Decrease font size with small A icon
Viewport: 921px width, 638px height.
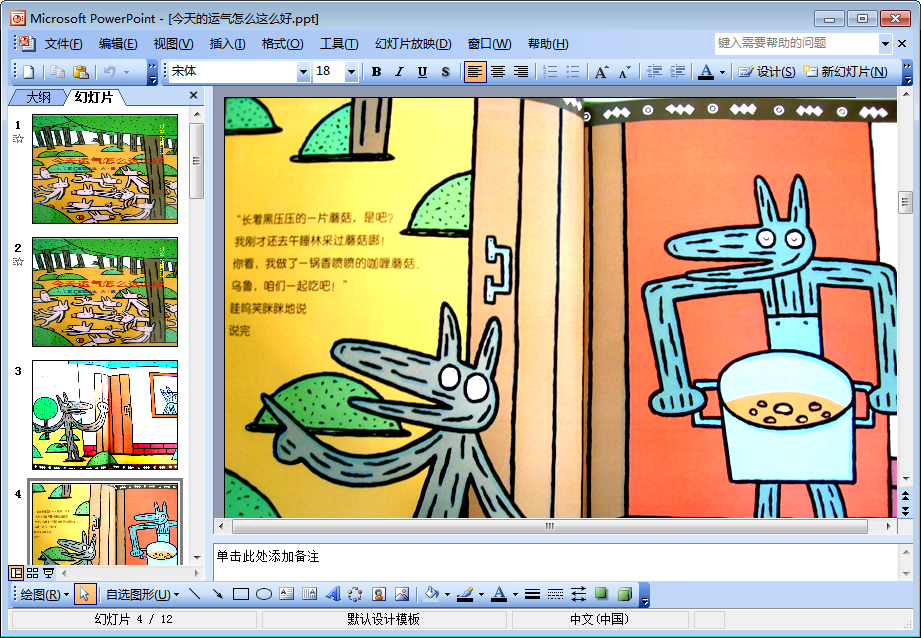click(624, 72)
